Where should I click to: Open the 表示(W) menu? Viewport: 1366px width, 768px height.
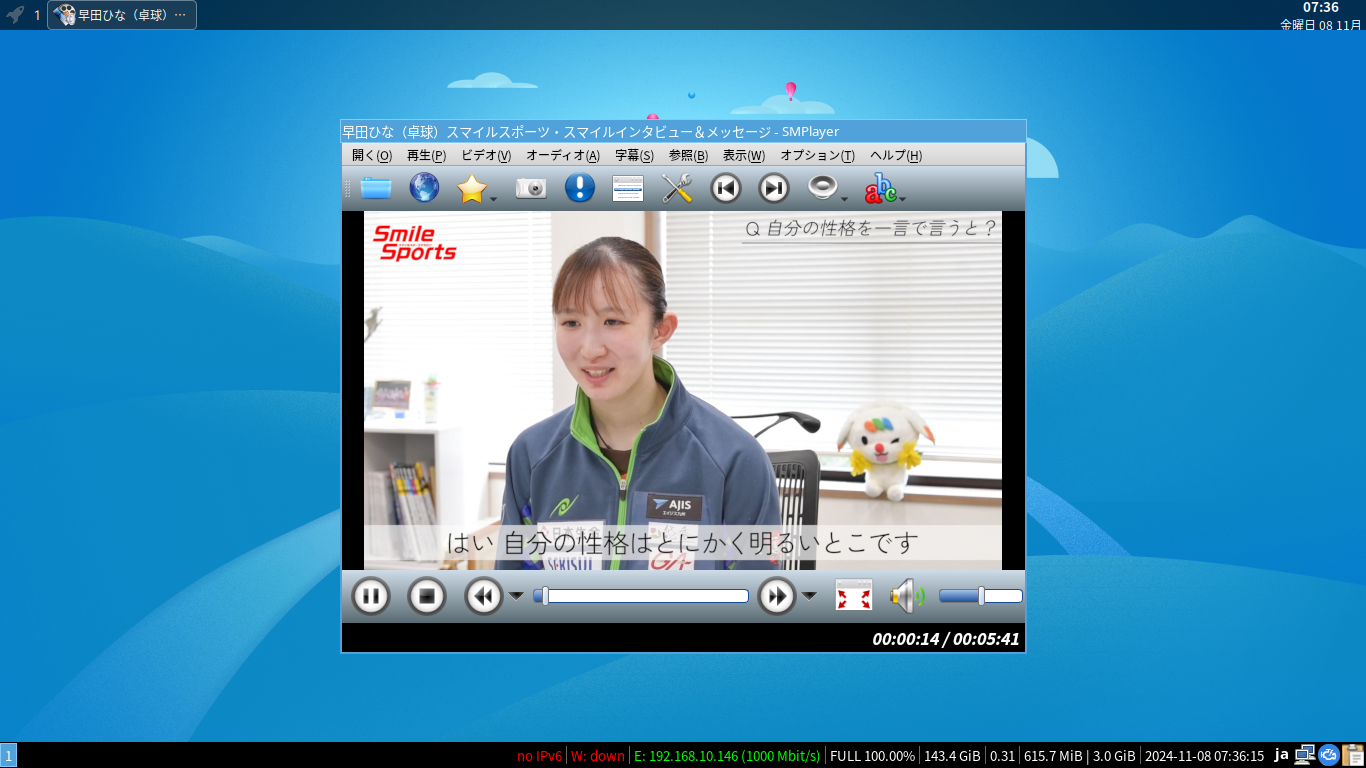pyautogui.click(x=743, y=155)
